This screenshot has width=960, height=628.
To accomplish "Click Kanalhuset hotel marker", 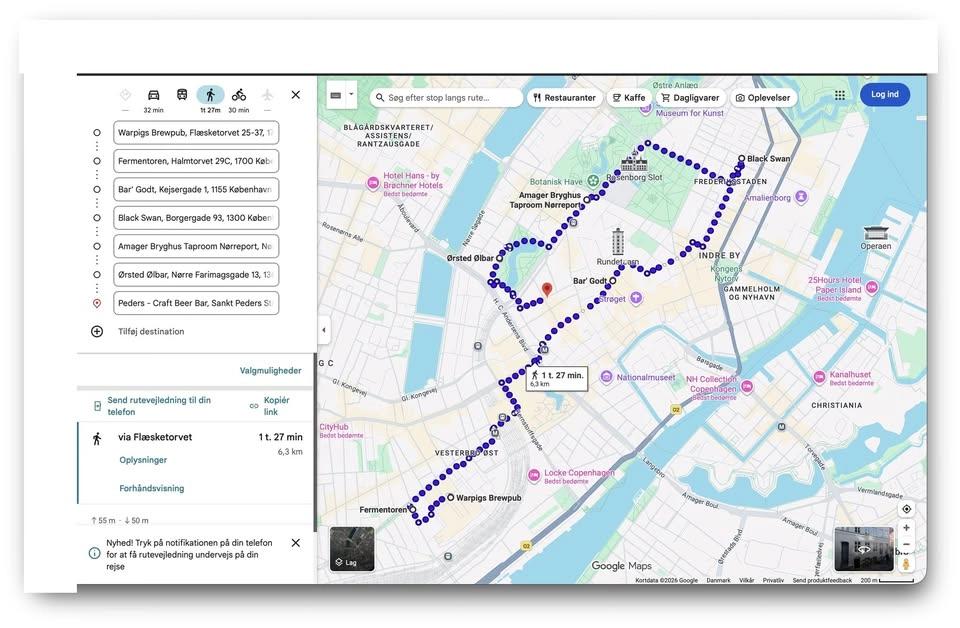I will coord(819,378).
